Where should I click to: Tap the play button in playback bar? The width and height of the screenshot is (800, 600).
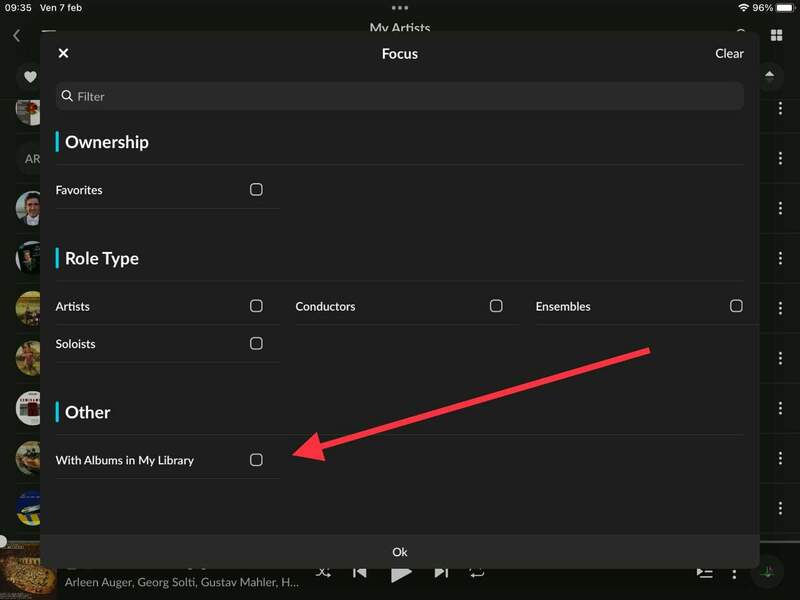tap(401, 574)
